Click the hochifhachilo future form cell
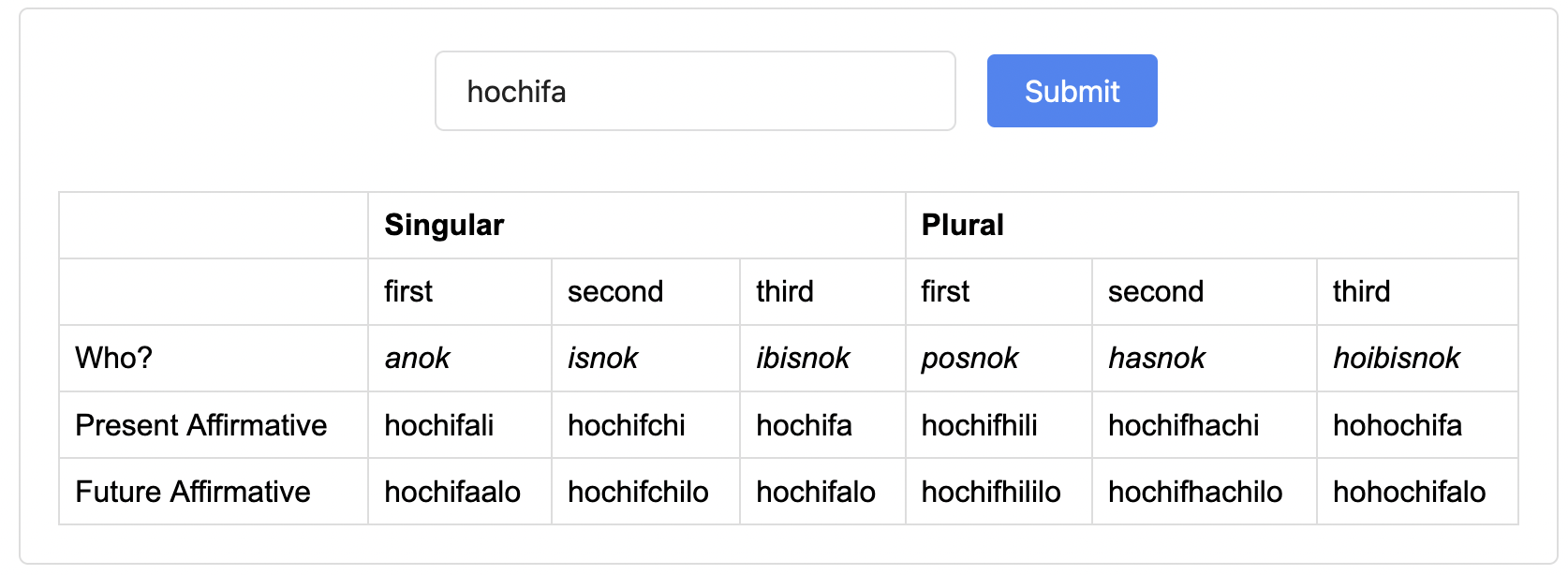 tap(1194, 492)
